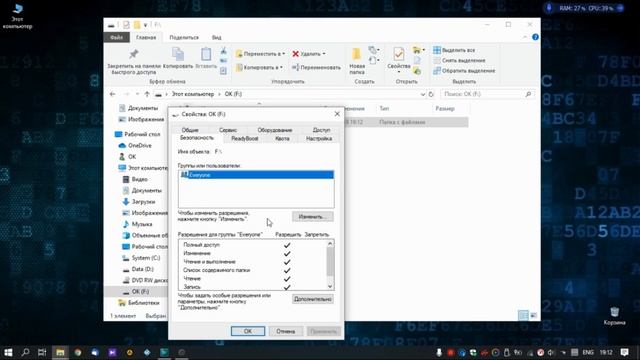The height and width of the screenshot is (360, 640).
Task: Click the Copy icon in ribbon
Action: click(x=178, y=54)
